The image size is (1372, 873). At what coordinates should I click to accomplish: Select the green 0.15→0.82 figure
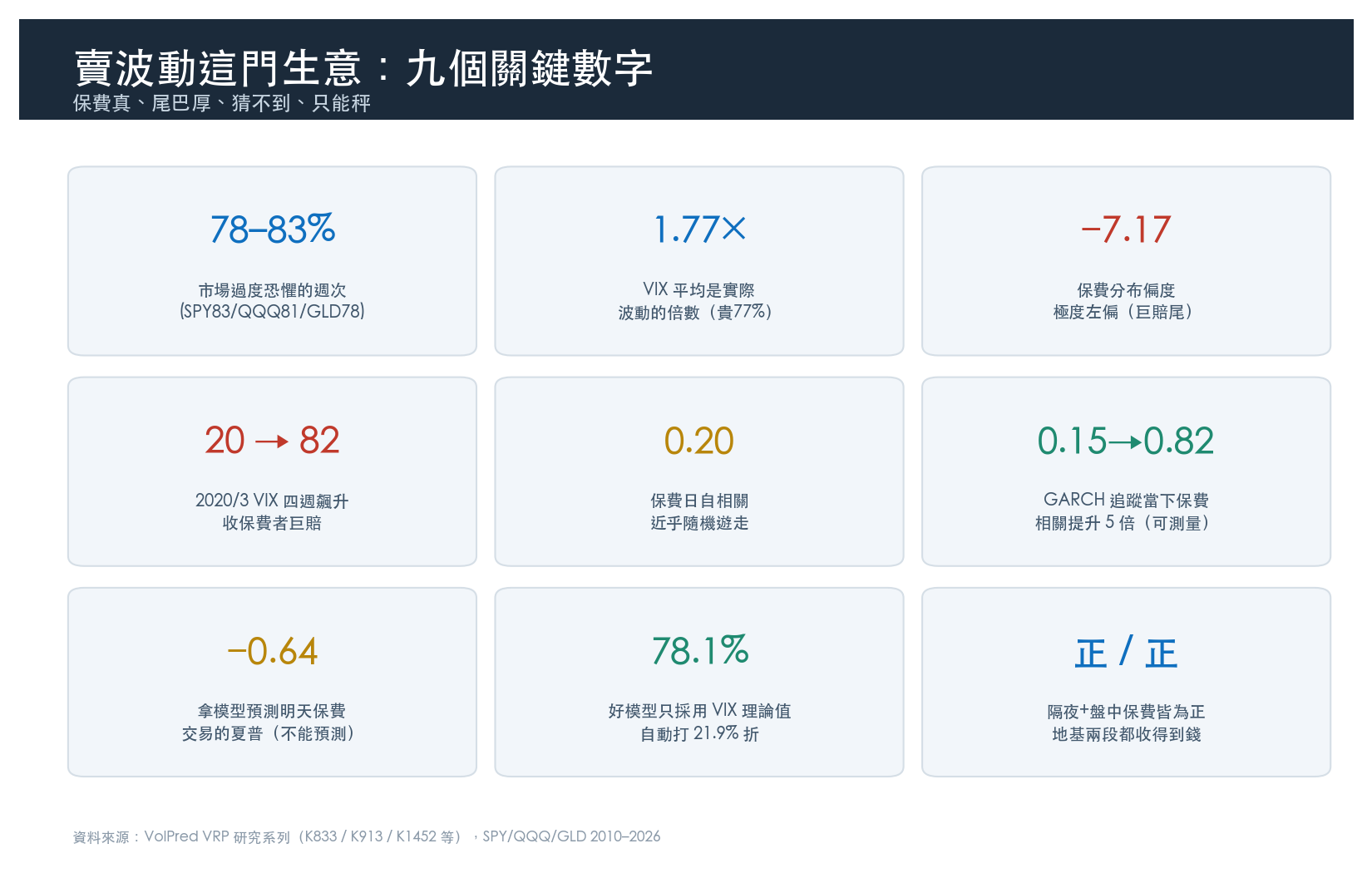point(1126,441)
